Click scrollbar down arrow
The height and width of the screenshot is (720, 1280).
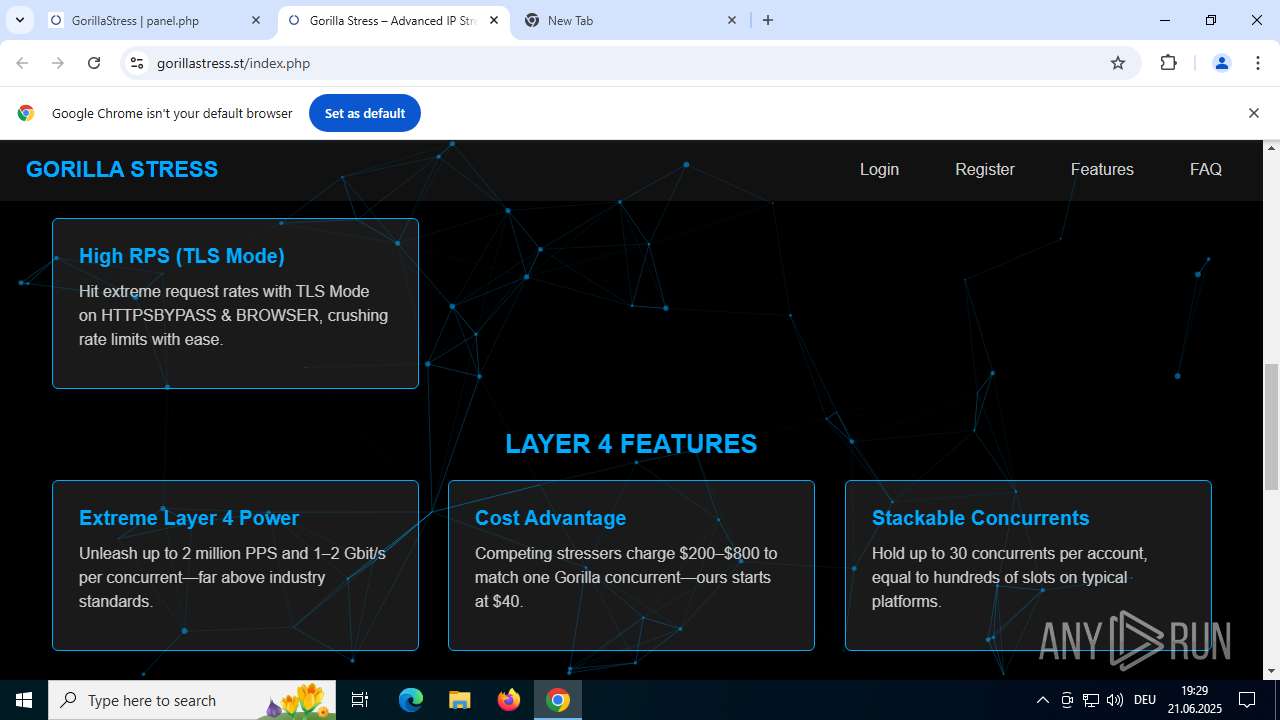[x=1271, y=671]
